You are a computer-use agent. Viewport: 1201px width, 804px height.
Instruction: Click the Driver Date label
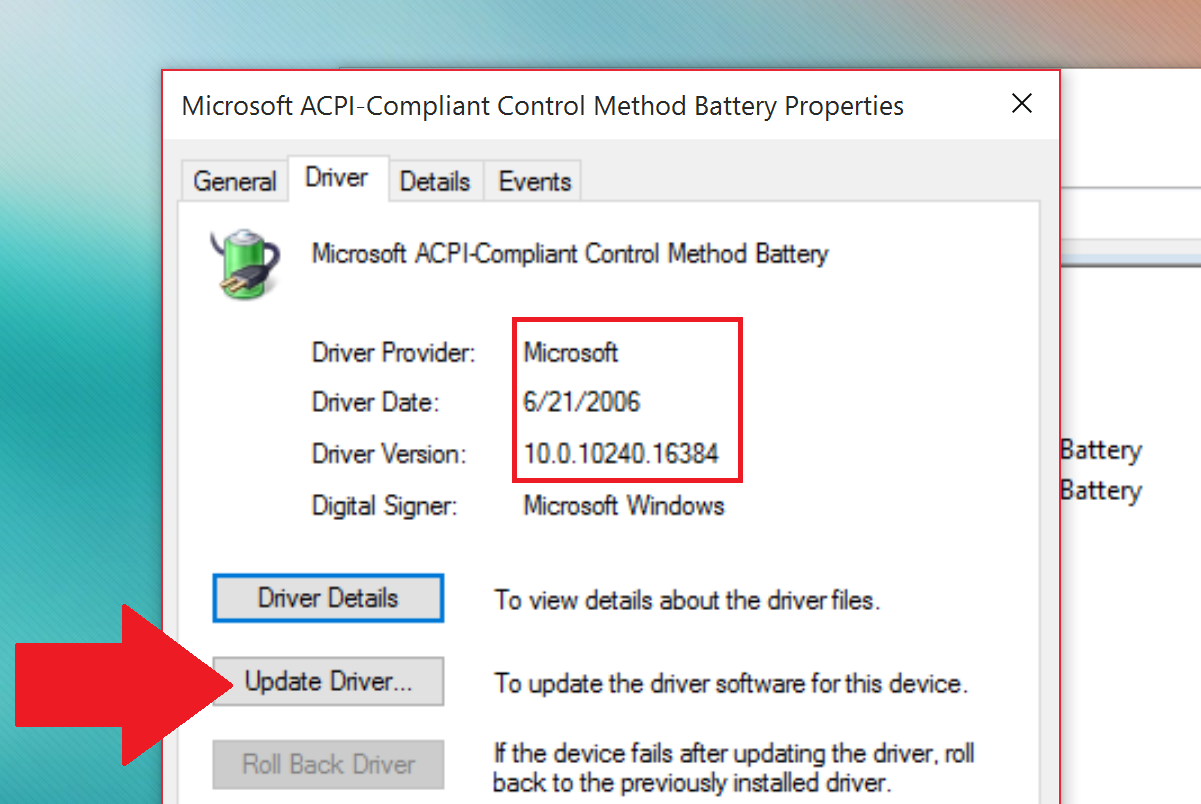click(x=376, y=403)
